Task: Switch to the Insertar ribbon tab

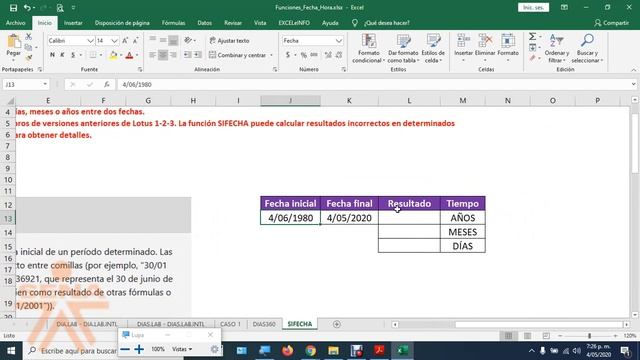Action: 73,23
